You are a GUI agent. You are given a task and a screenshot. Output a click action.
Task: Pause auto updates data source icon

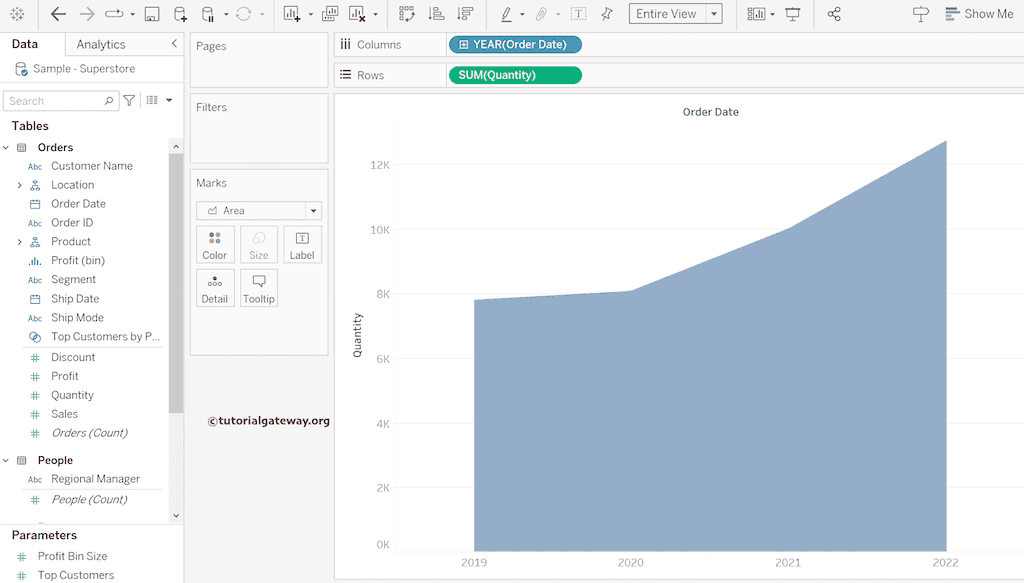(208, 14)
